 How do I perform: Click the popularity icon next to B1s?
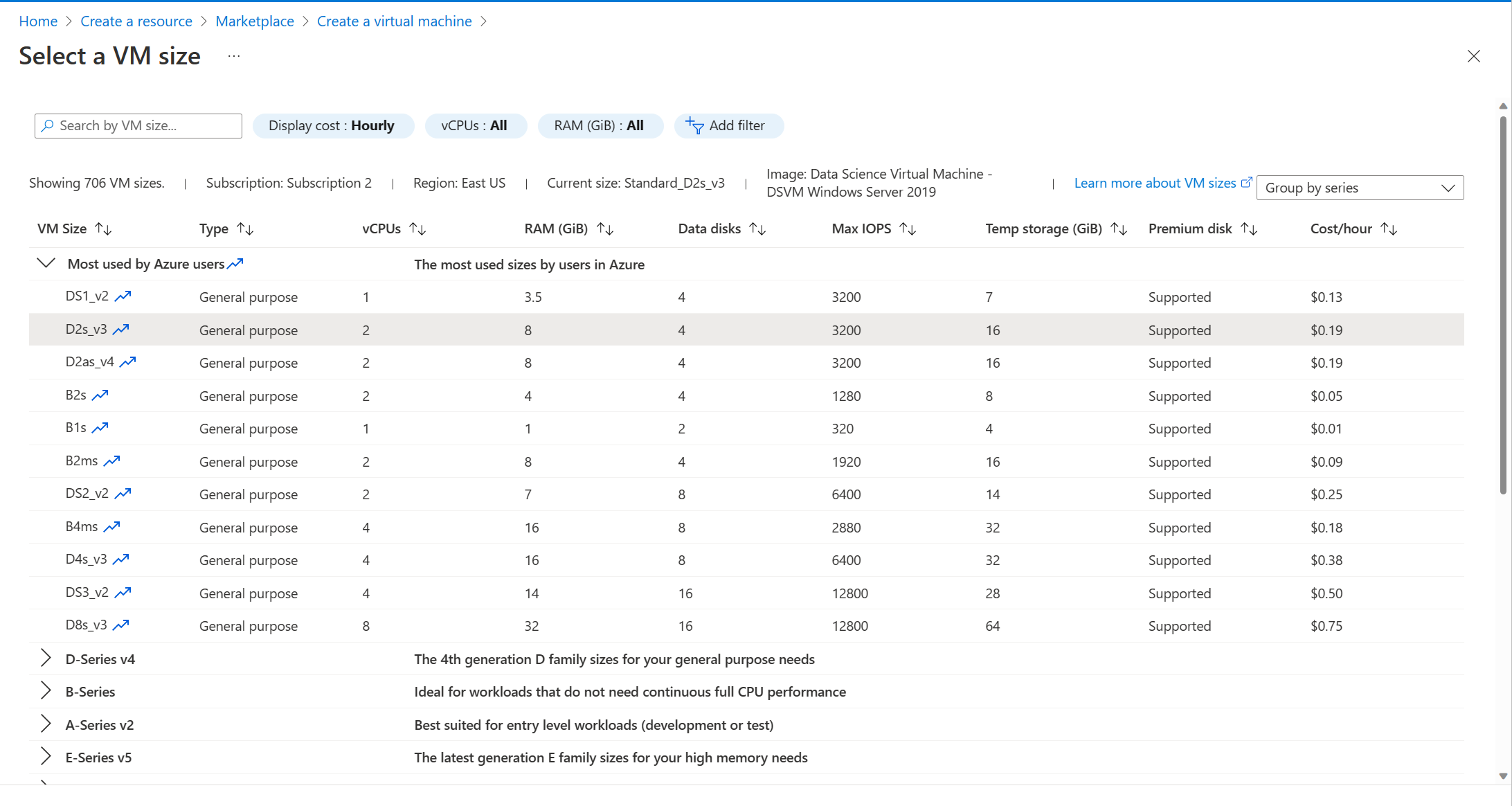101,427
